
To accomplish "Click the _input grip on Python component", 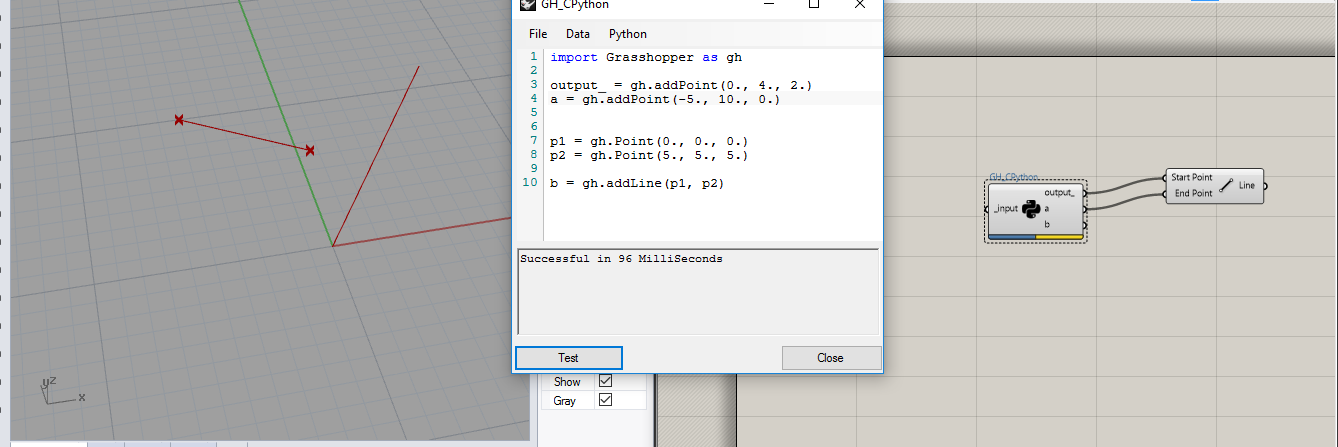I will [988, 208].
